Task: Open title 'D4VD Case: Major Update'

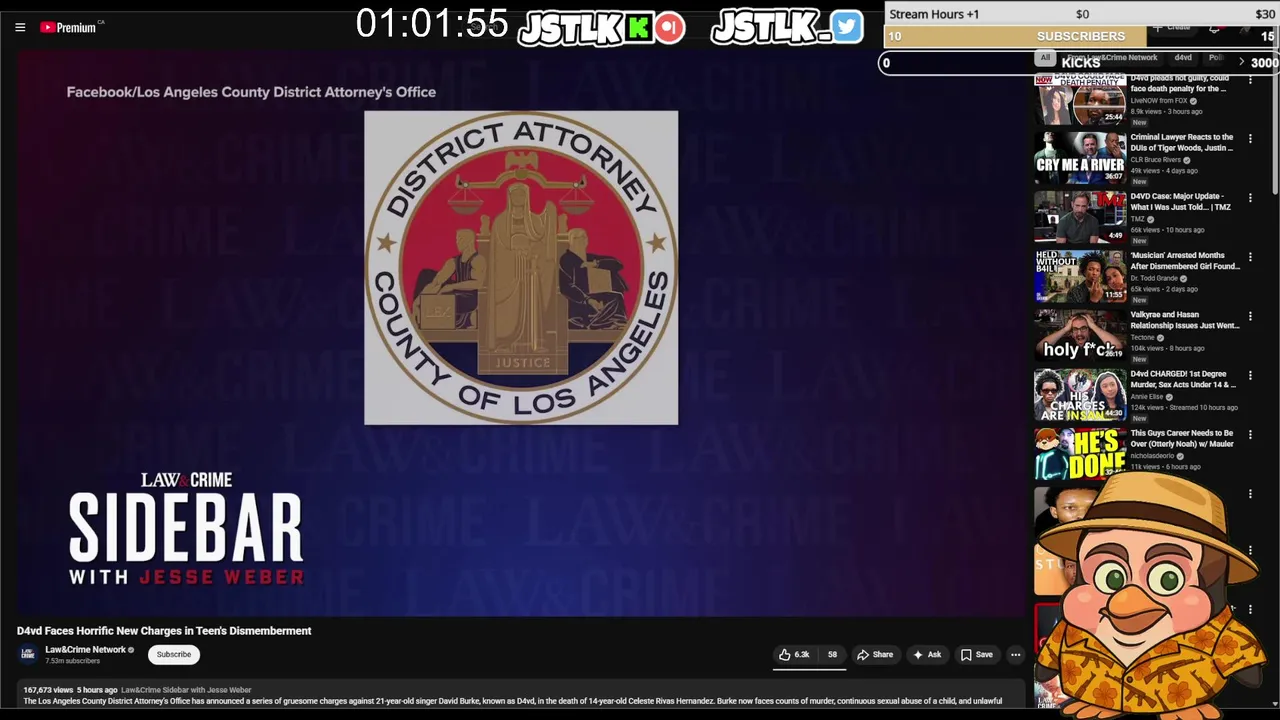Action: [1181, 201]
